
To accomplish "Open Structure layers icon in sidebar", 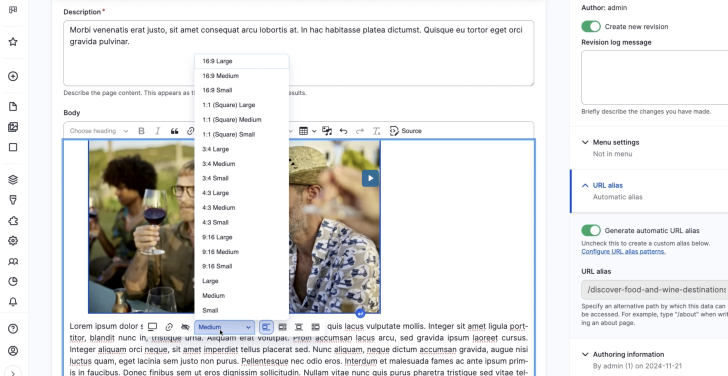I will (13, 180).
